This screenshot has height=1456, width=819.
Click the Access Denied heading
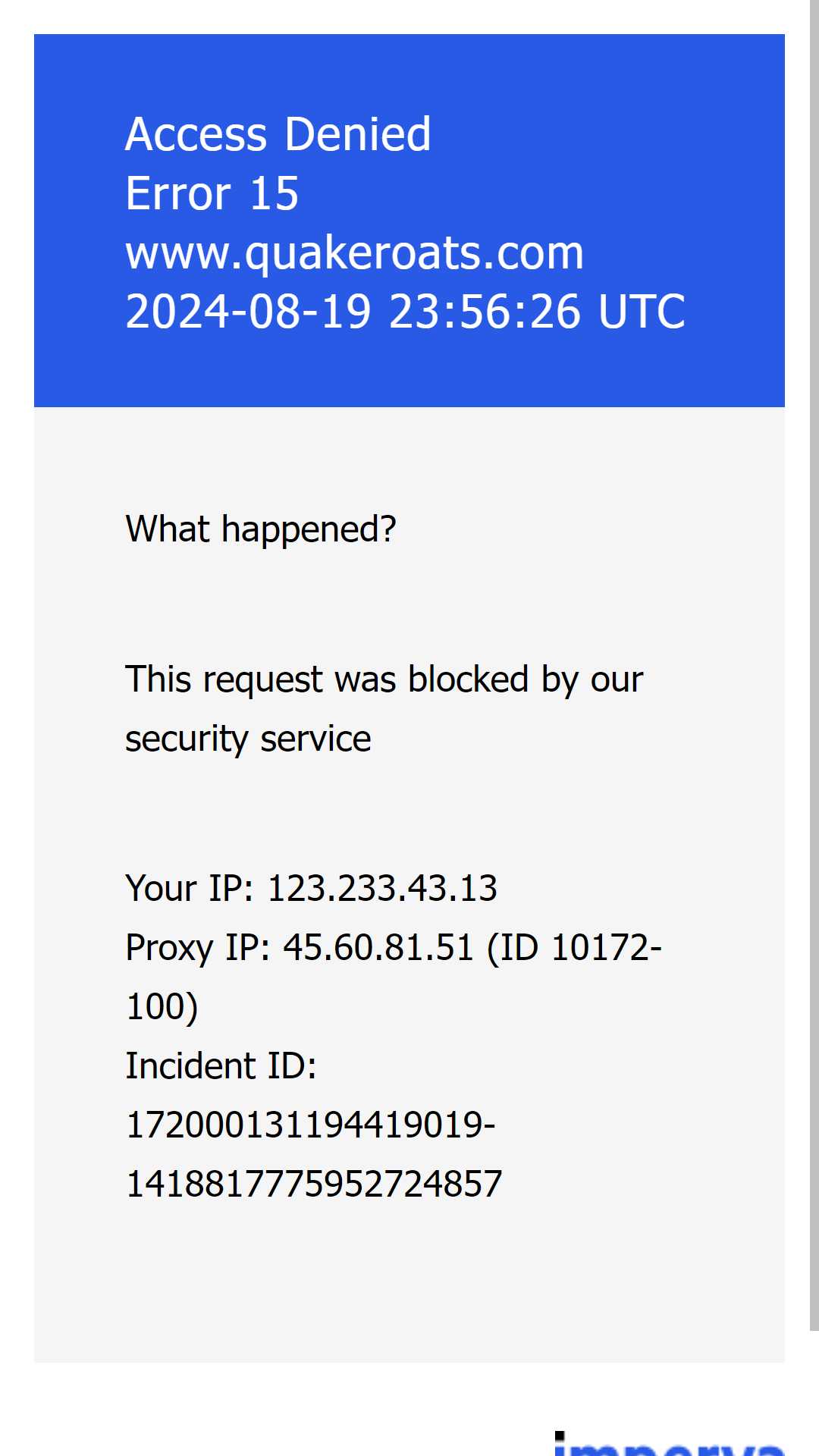point(278,134)
